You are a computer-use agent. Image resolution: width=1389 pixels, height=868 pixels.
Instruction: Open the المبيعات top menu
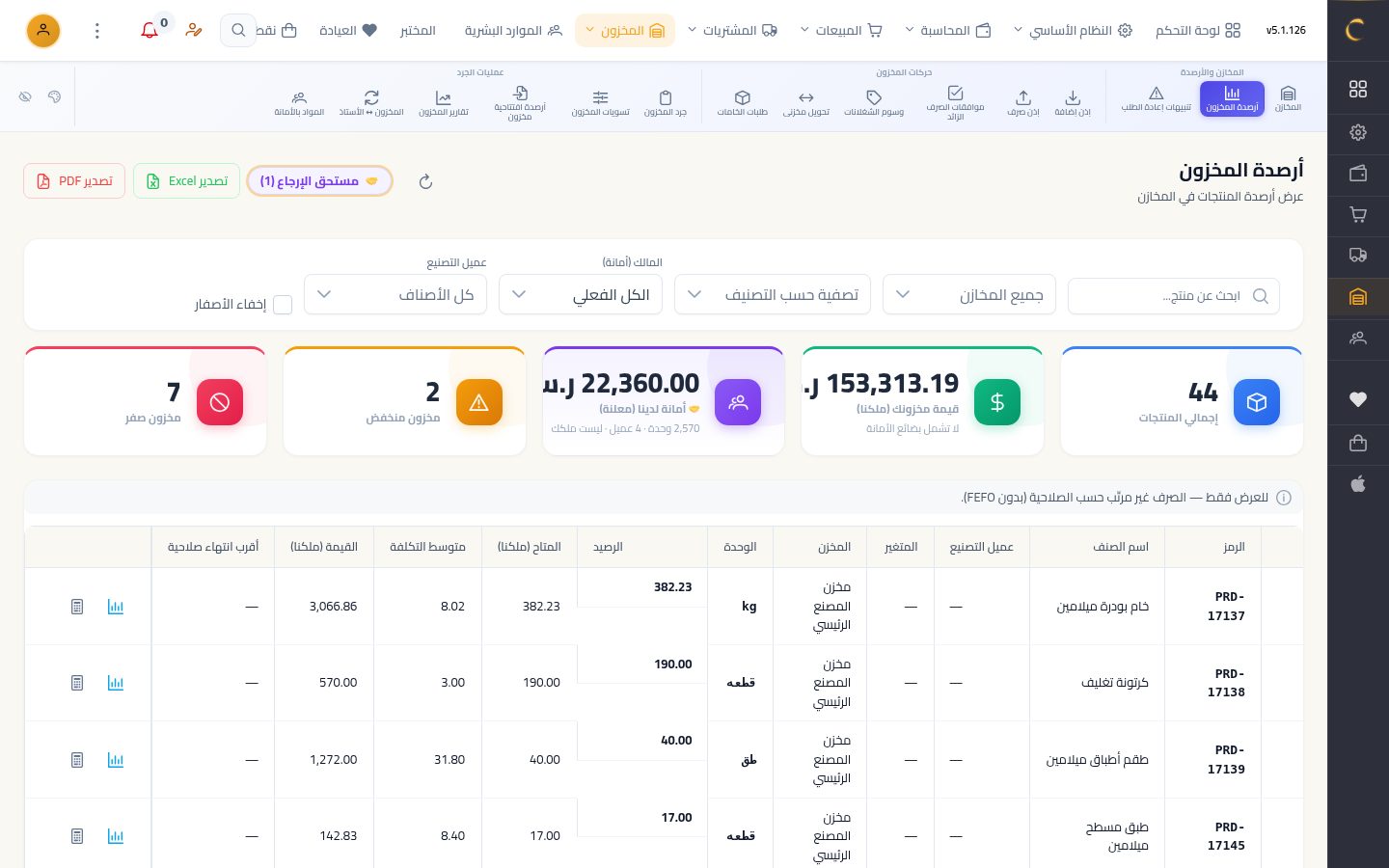[841, 31]
